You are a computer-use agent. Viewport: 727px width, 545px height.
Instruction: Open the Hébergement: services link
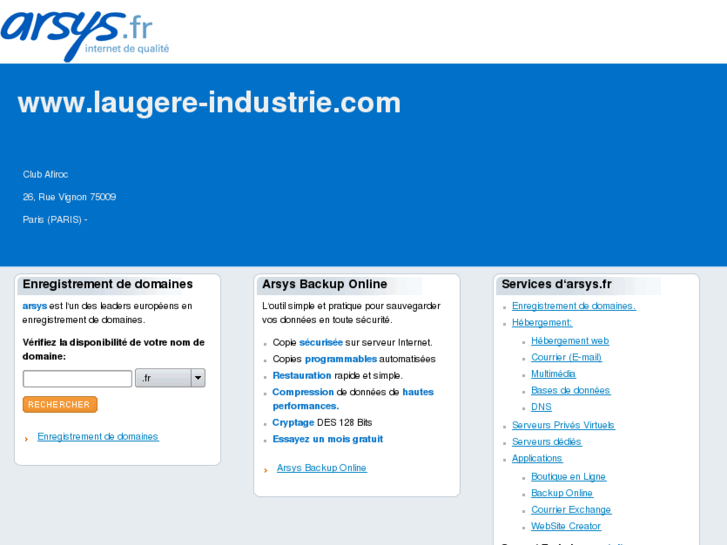click(x=542, y=322)
